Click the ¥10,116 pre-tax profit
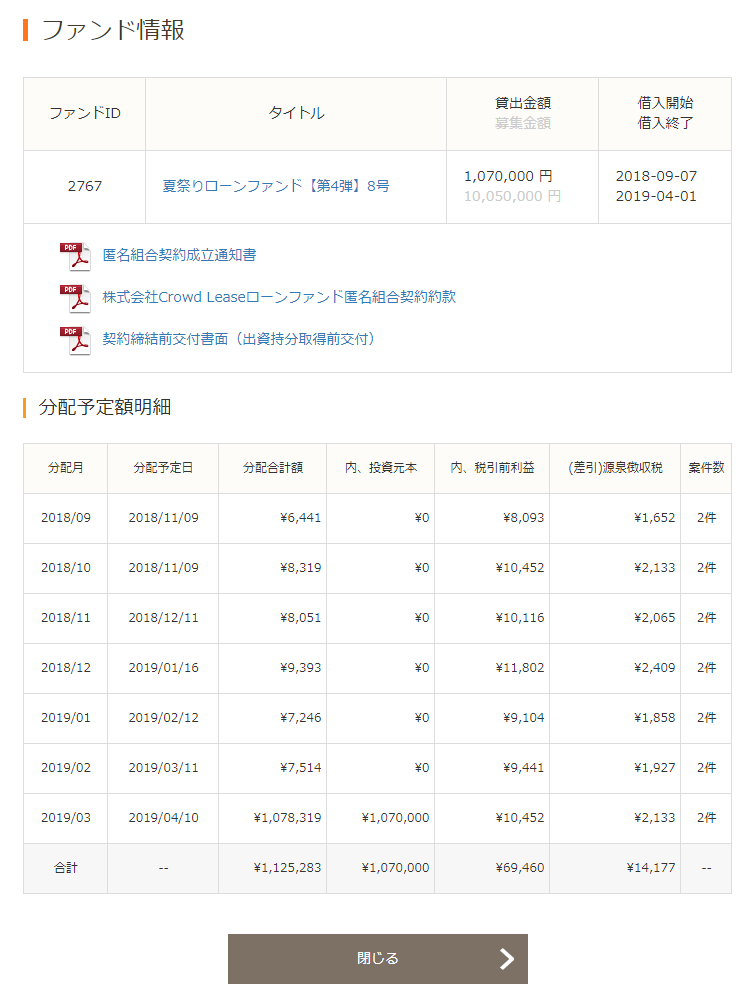This screenshot has height=1002, width=746. [520, 618]
